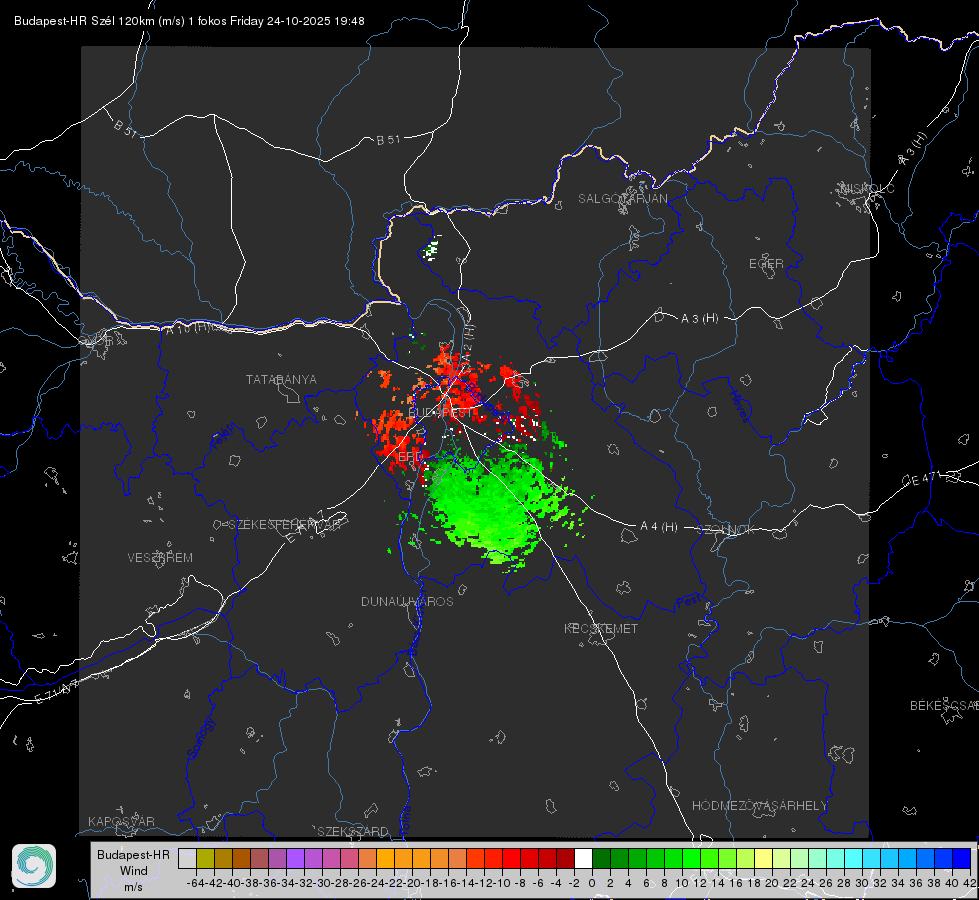Click the SZEKSZÁRD city label
979x900 pixels.
click(x=353, y=831)
